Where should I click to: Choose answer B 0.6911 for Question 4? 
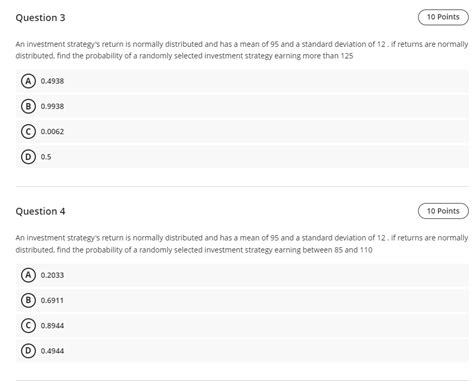point(242,300)
